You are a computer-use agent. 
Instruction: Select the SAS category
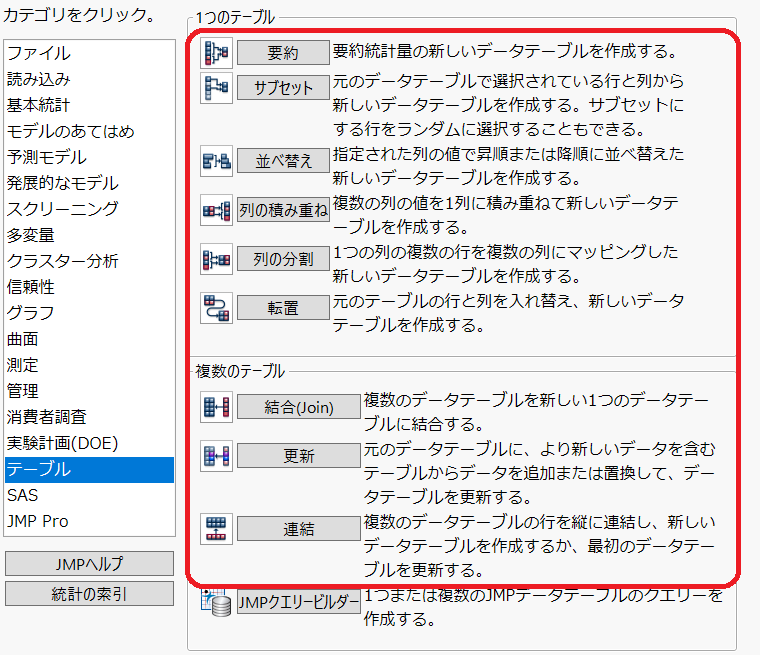[89, 495]
